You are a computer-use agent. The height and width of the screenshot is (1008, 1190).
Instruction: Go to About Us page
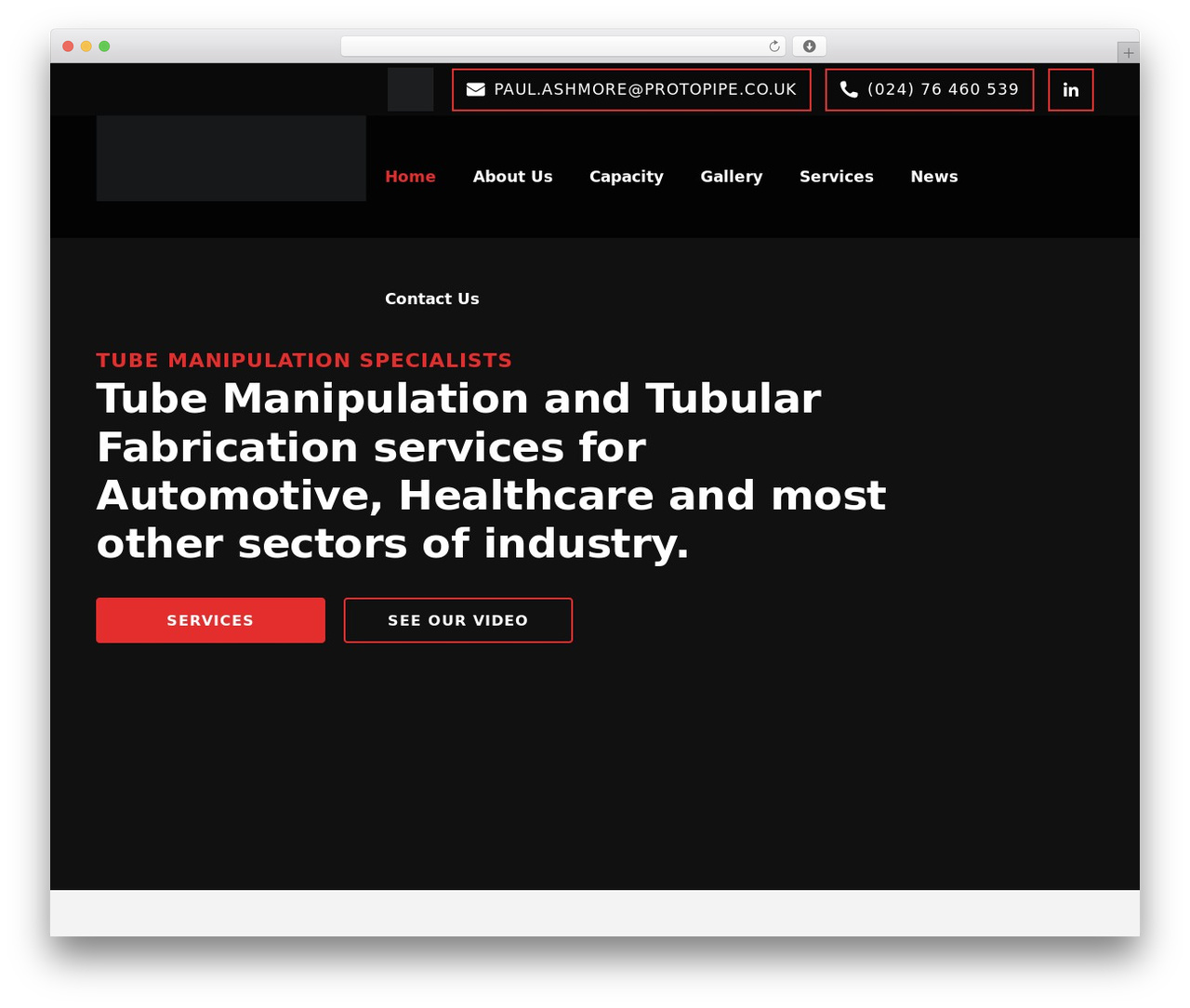512,177
